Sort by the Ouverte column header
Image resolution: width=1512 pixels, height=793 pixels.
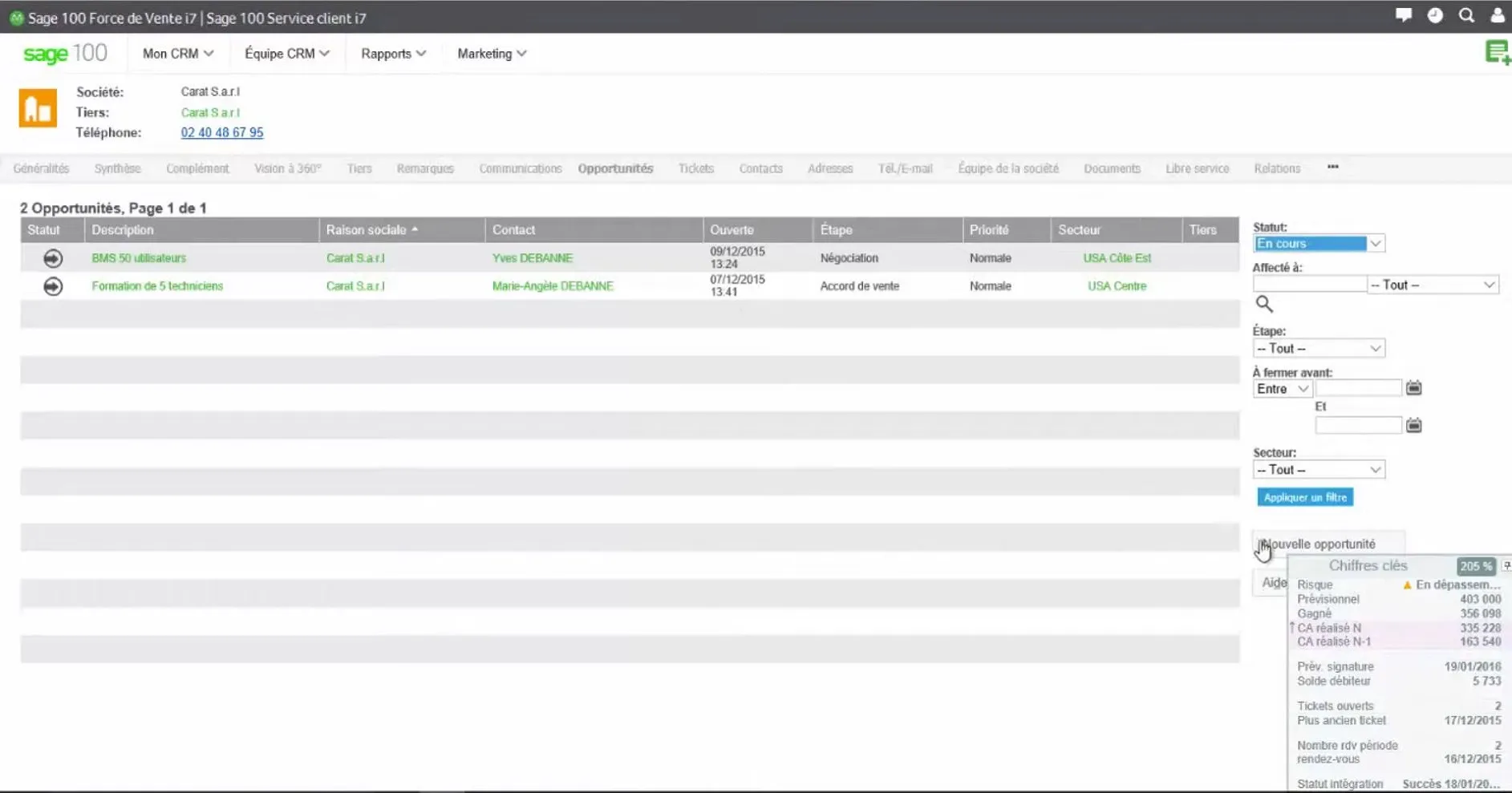pos(732,230)
